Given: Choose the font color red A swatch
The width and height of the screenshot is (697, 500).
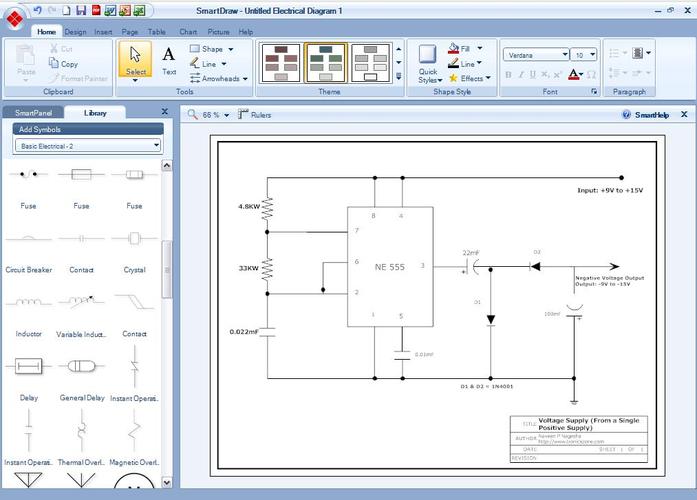Looking at the screenshot, I should (x=574, y=75).
